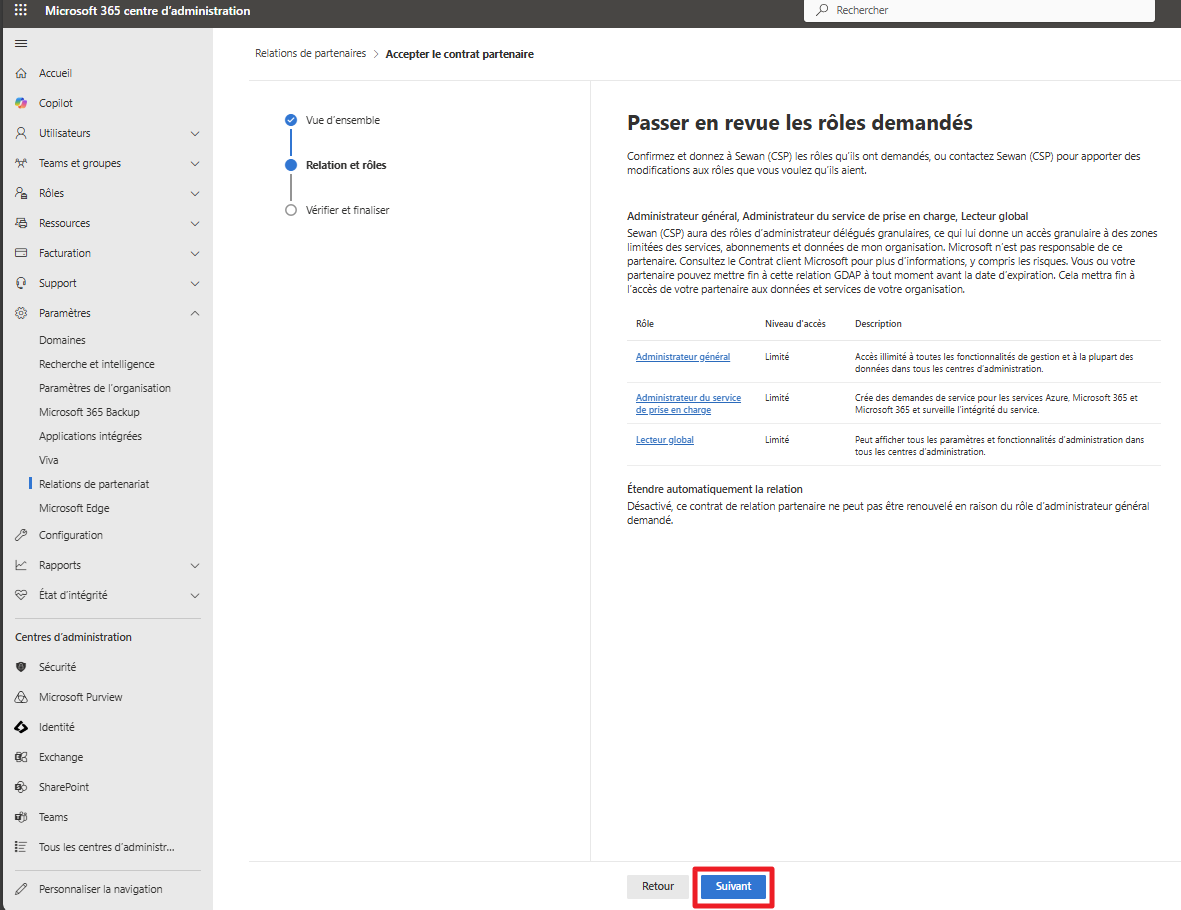
Task: Click the Support headset icon
Action: [x=21, y=283]
